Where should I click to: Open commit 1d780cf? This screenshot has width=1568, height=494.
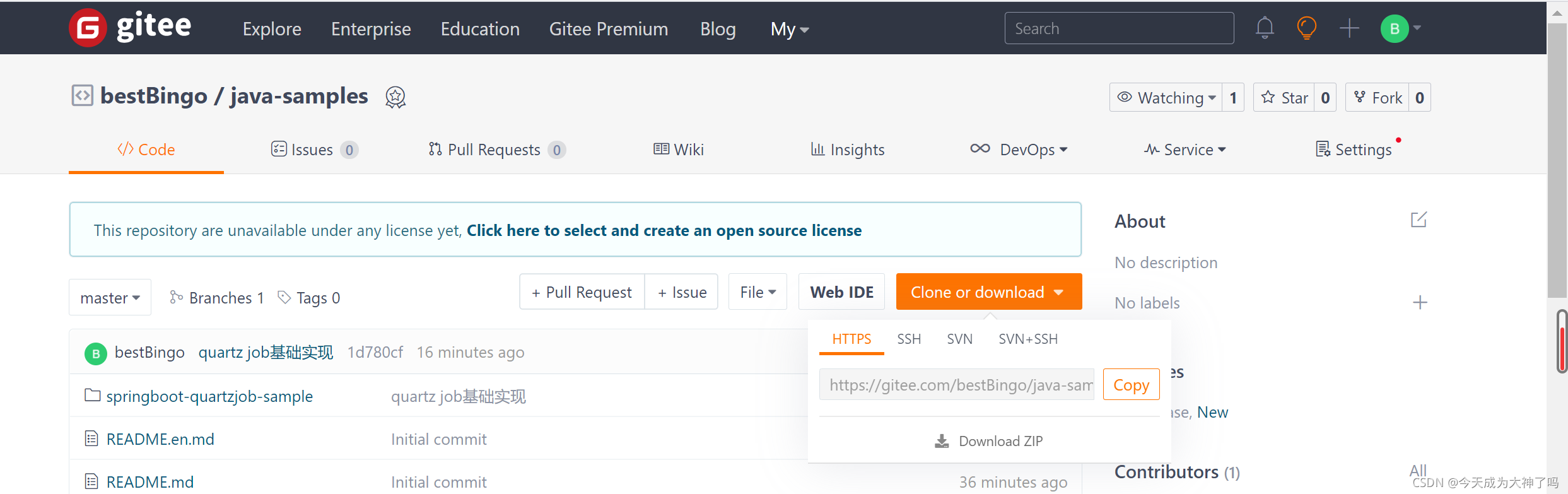point(375,352)
